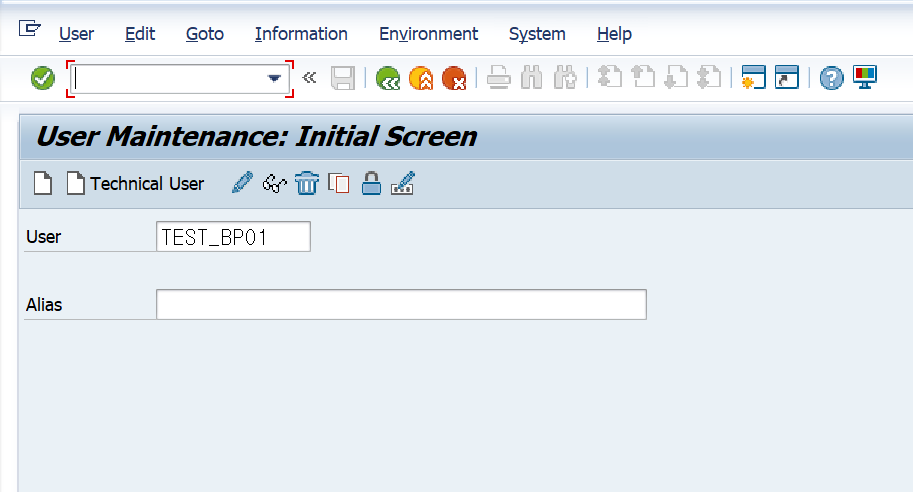This screenshot has width=913, height=492.
Task: Open the User menu
Action: pyautogui.click(x=76, y=34)
